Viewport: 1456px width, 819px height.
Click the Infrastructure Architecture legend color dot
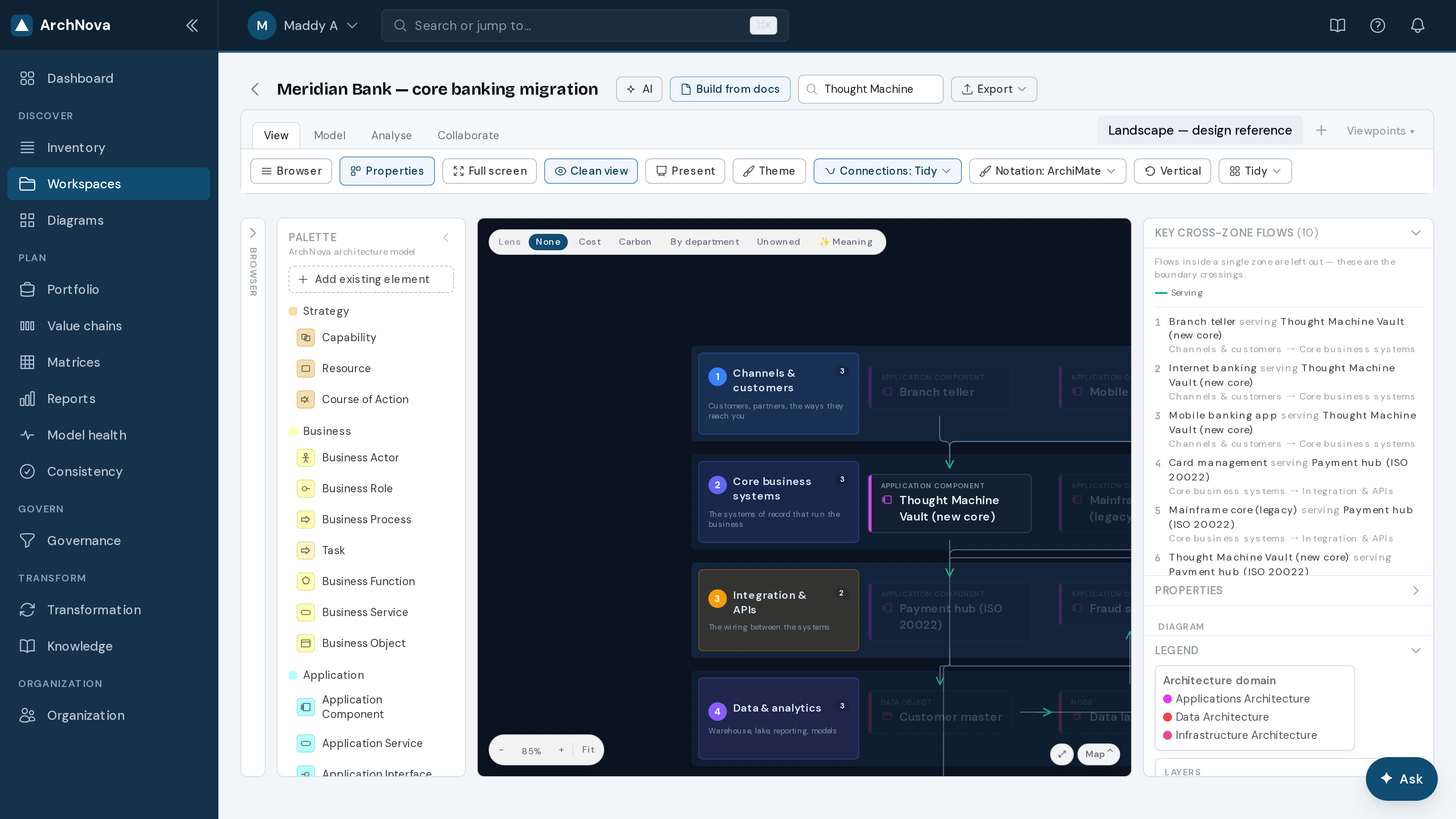[x=1168, y=735]
